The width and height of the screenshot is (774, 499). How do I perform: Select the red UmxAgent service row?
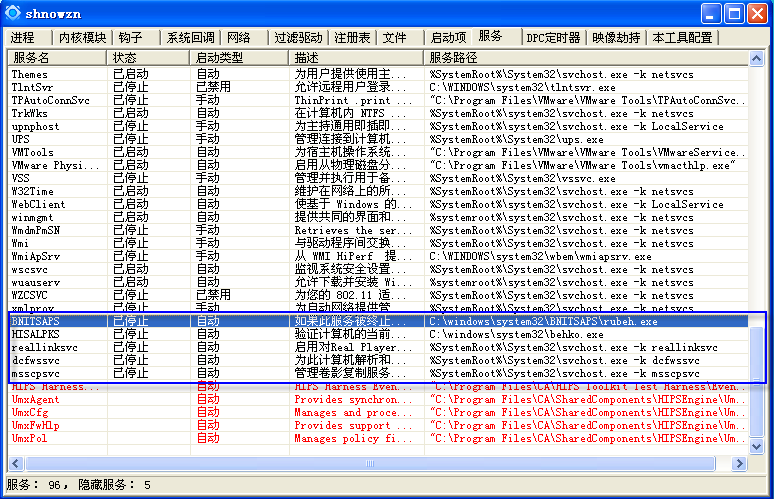[x=378, y=399]
